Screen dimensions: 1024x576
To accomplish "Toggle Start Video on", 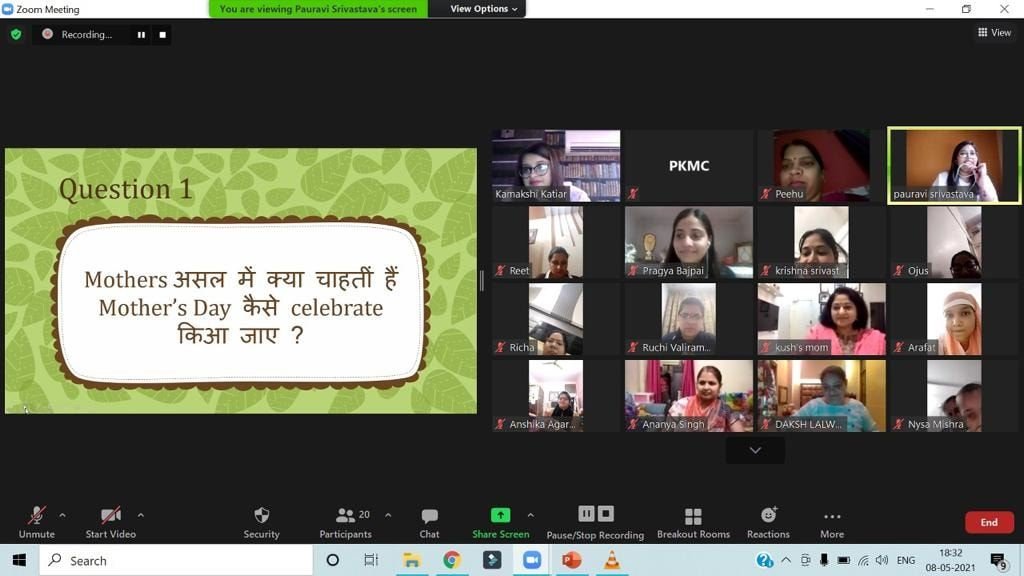I will click(x=110, y=522).
